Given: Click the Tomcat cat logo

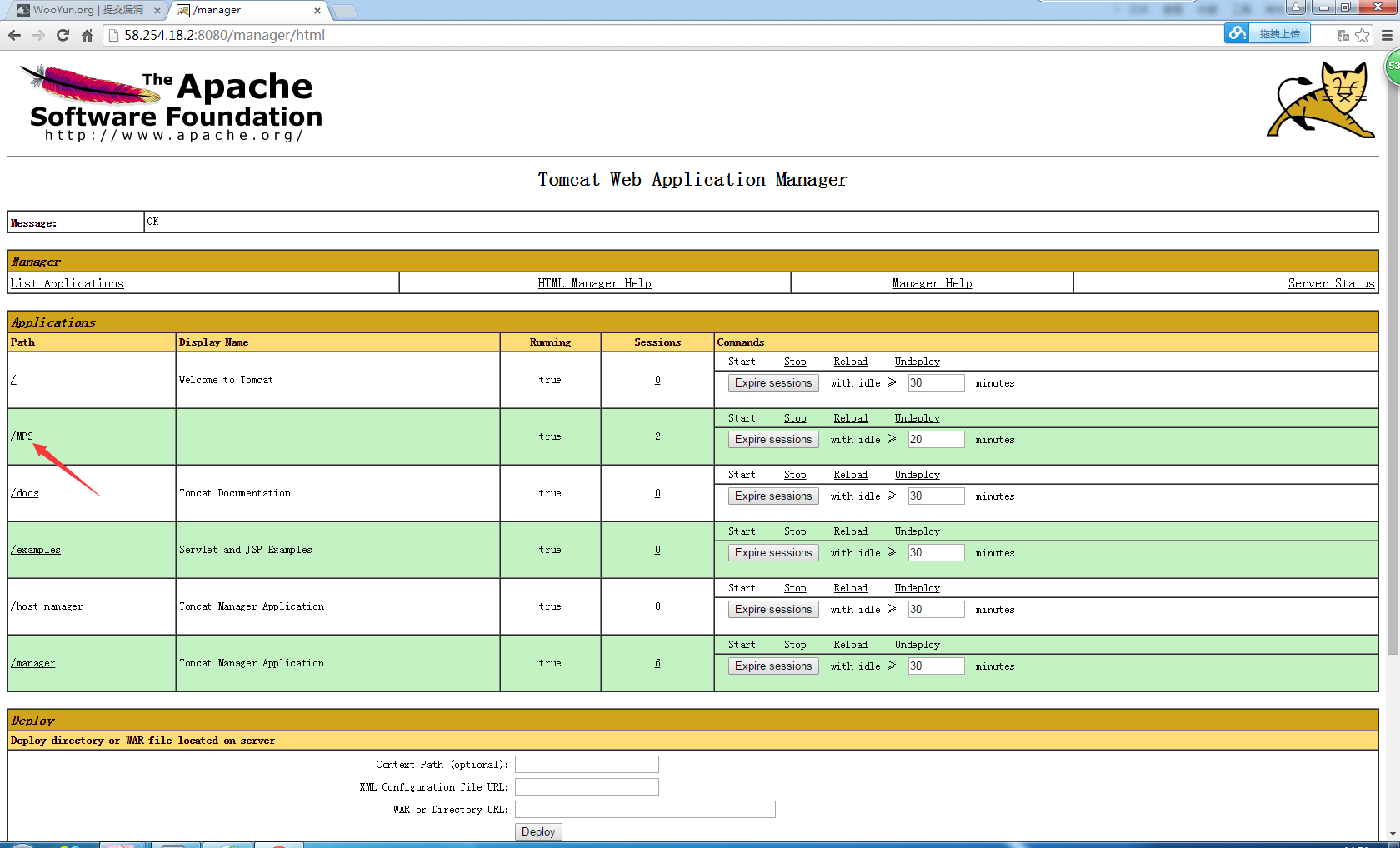Looking at the screenshot, I should (1320, 100).
